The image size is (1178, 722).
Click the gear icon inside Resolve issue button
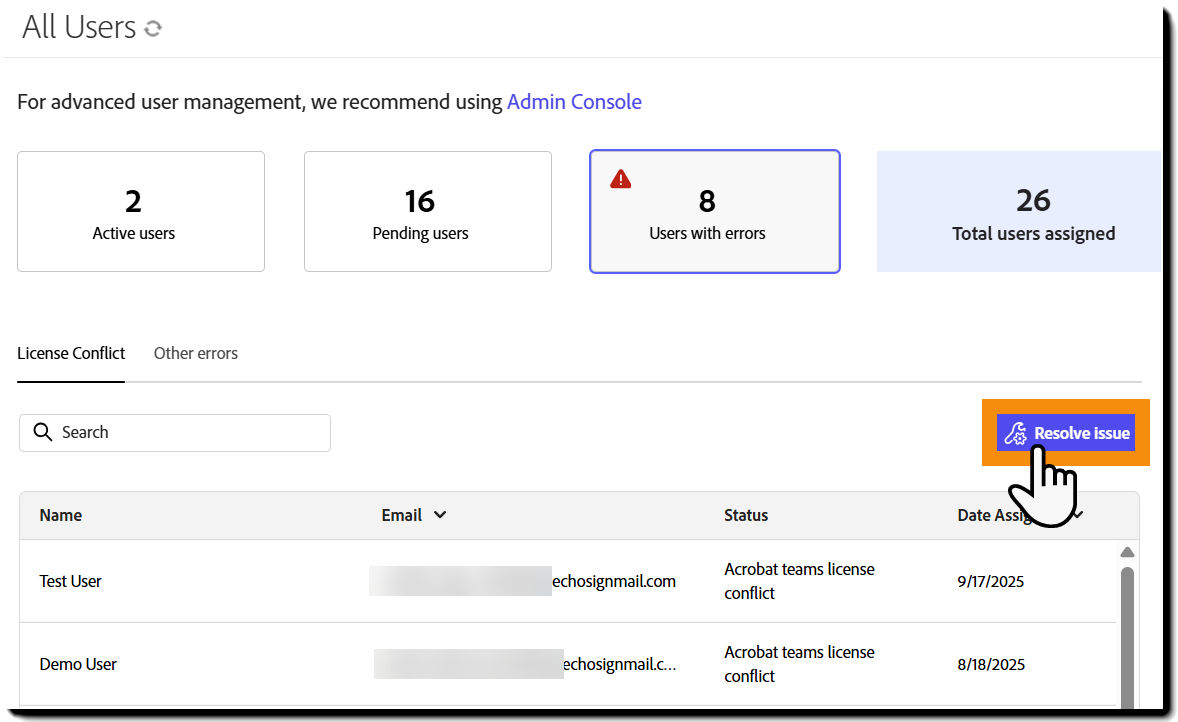click(x=1015, y=433)
